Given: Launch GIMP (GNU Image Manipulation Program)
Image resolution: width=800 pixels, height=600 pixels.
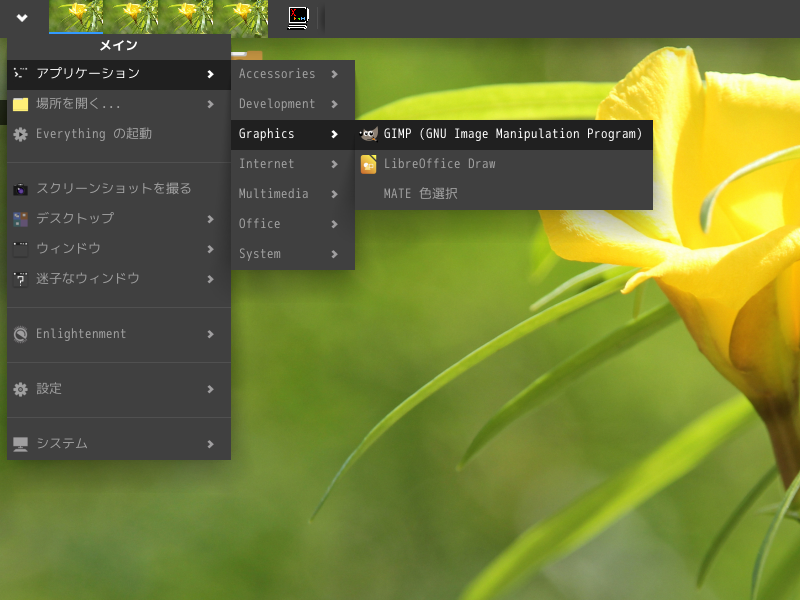Looking at the screenshot, I should [x=504, y=134].
